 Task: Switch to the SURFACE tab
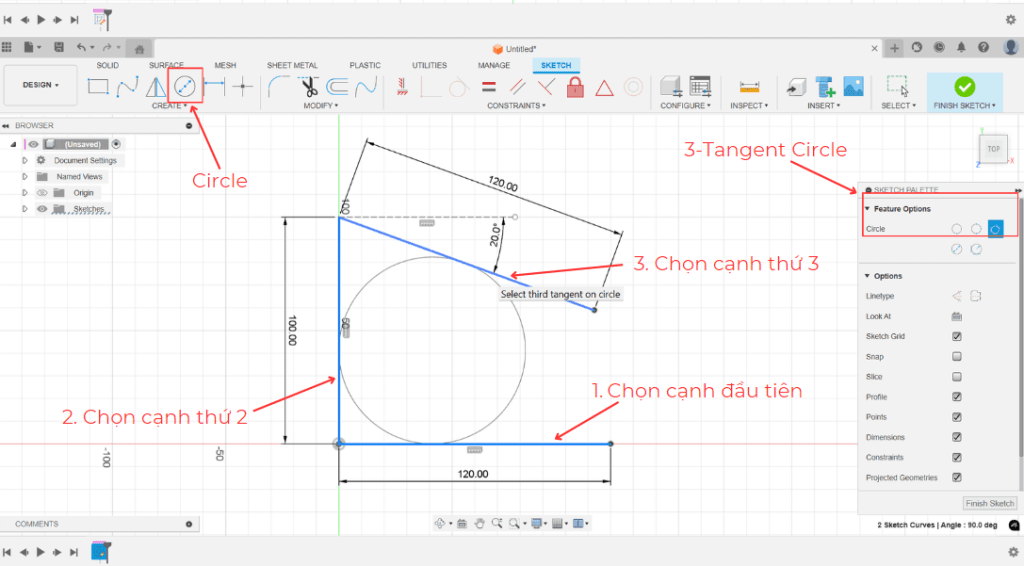tap(166, 66)
